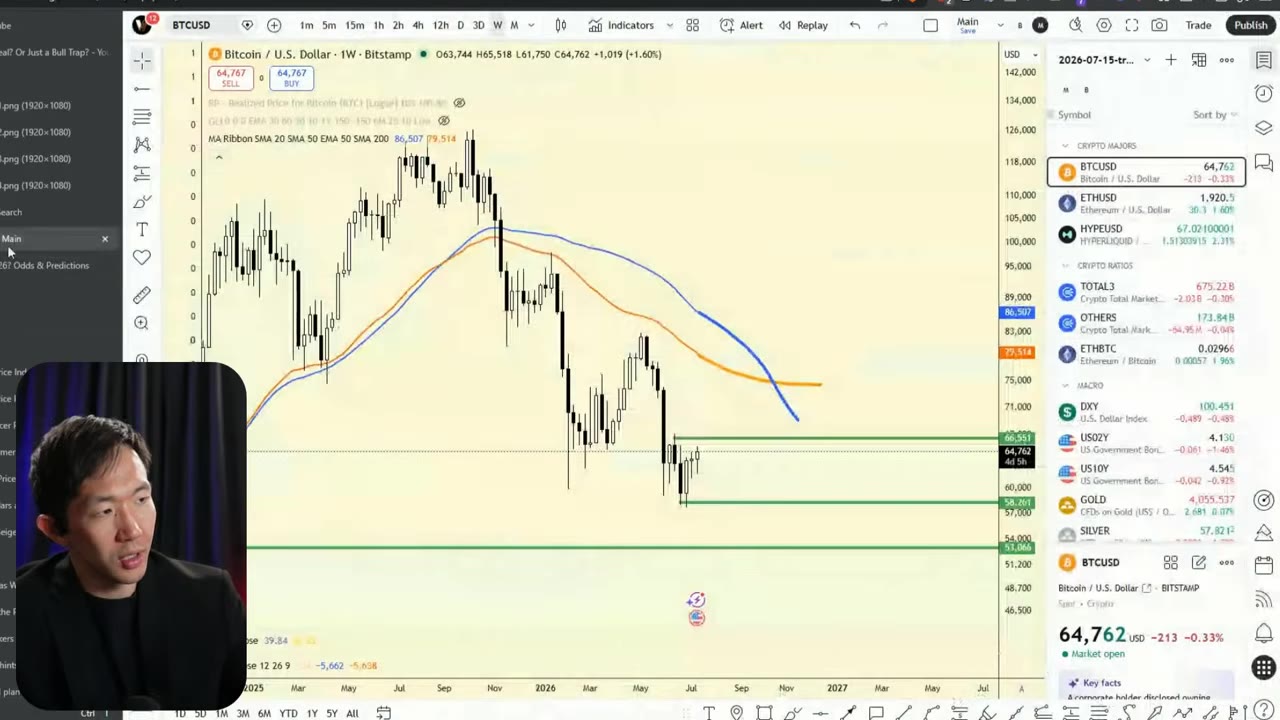Enter fullscreen chart mode

[x=1132, y=25]
